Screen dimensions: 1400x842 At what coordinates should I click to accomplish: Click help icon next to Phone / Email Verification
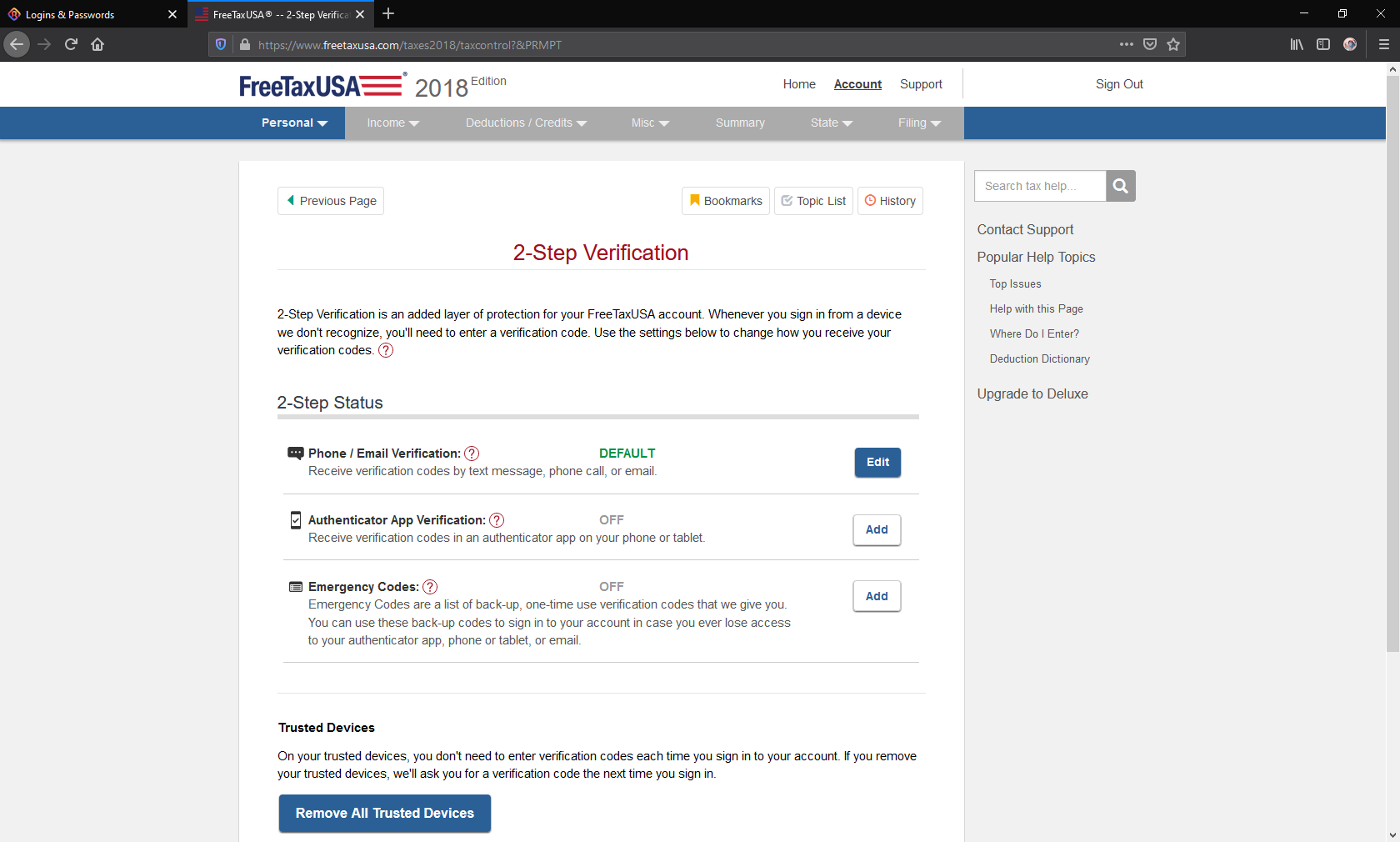click(472, 454)
